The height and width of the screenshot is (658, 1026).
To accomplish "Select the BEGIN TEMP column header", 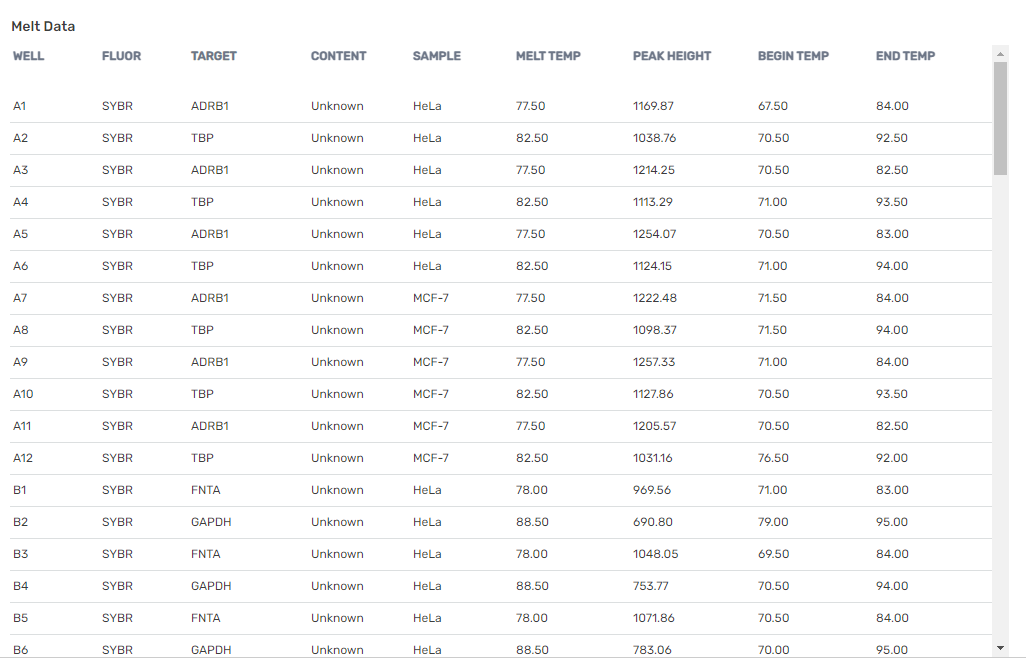I will pos(793,56).
